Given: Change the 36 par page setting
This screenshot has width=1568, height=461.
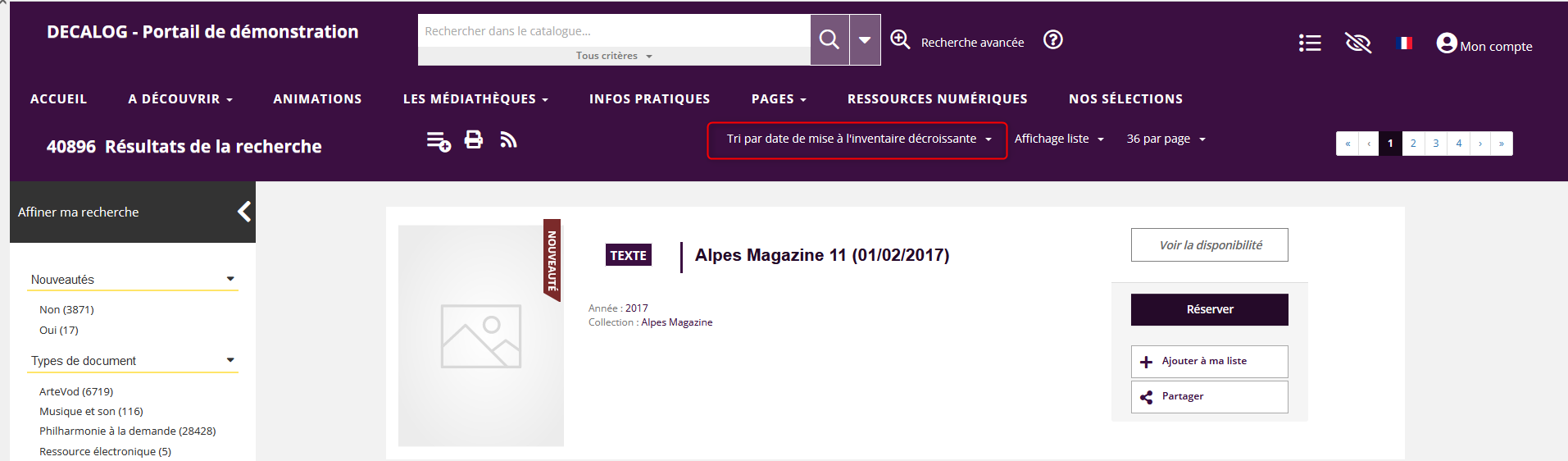Looking at the screenshot, I should tap(1165, 139).
